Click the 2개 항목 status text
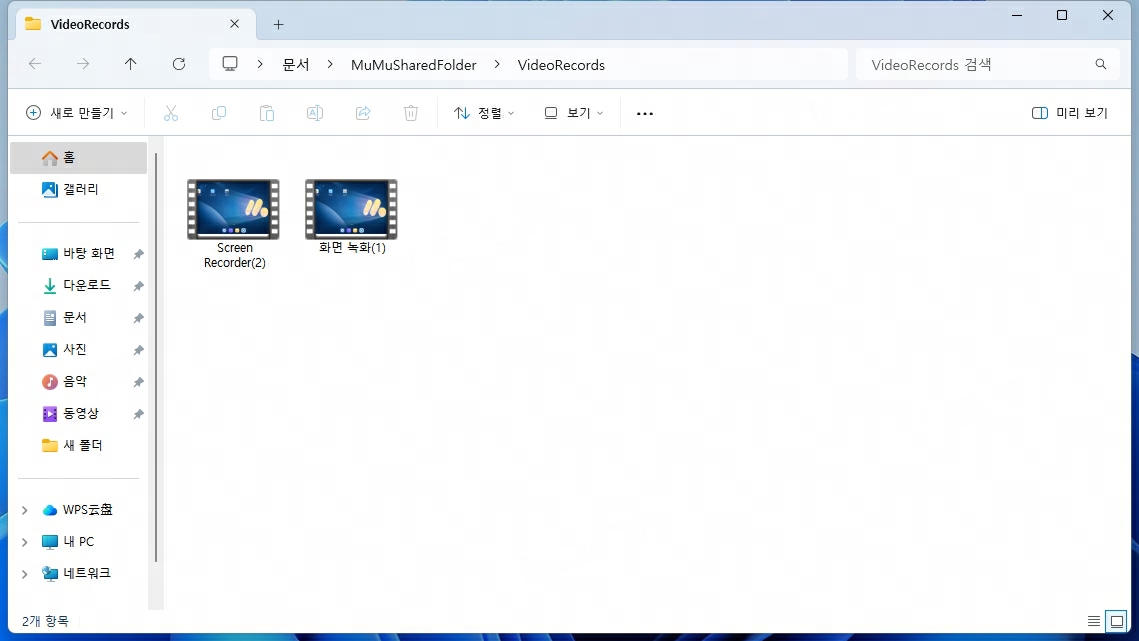The image size is (1139, 641). tap(45, 621)
